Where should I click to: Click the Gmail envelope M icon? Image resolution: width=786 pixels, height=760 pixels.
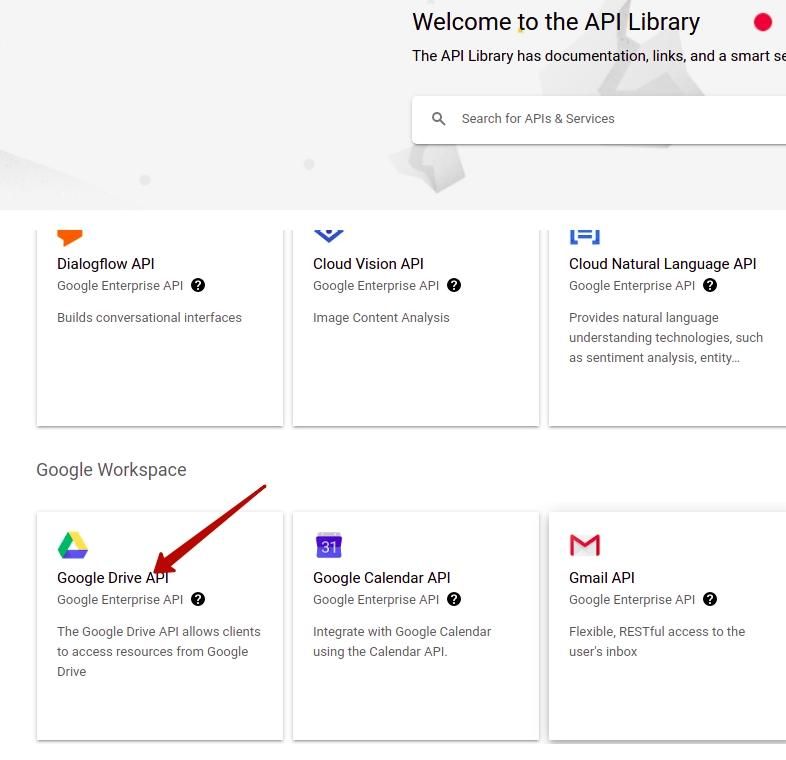click(584, 545)
